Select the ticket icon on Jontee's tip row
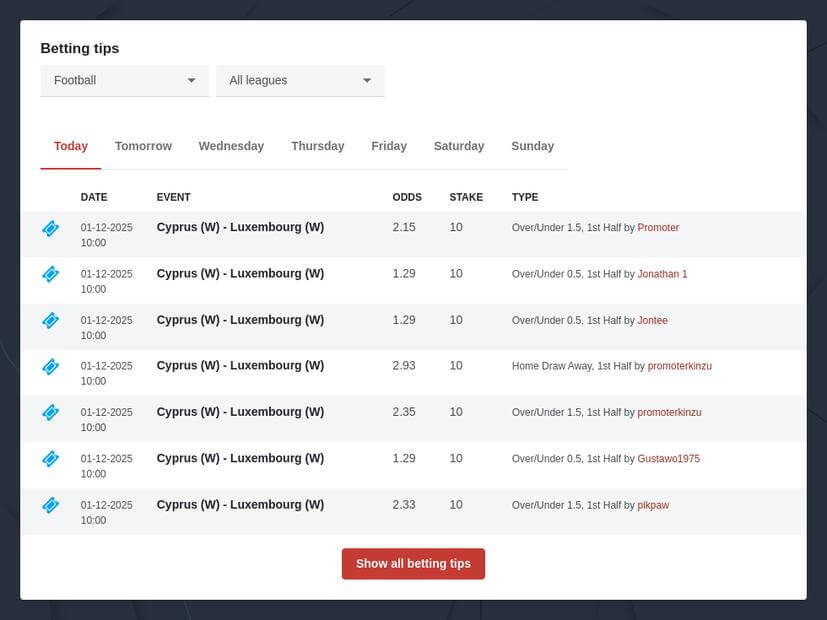 tap(50, 321)
